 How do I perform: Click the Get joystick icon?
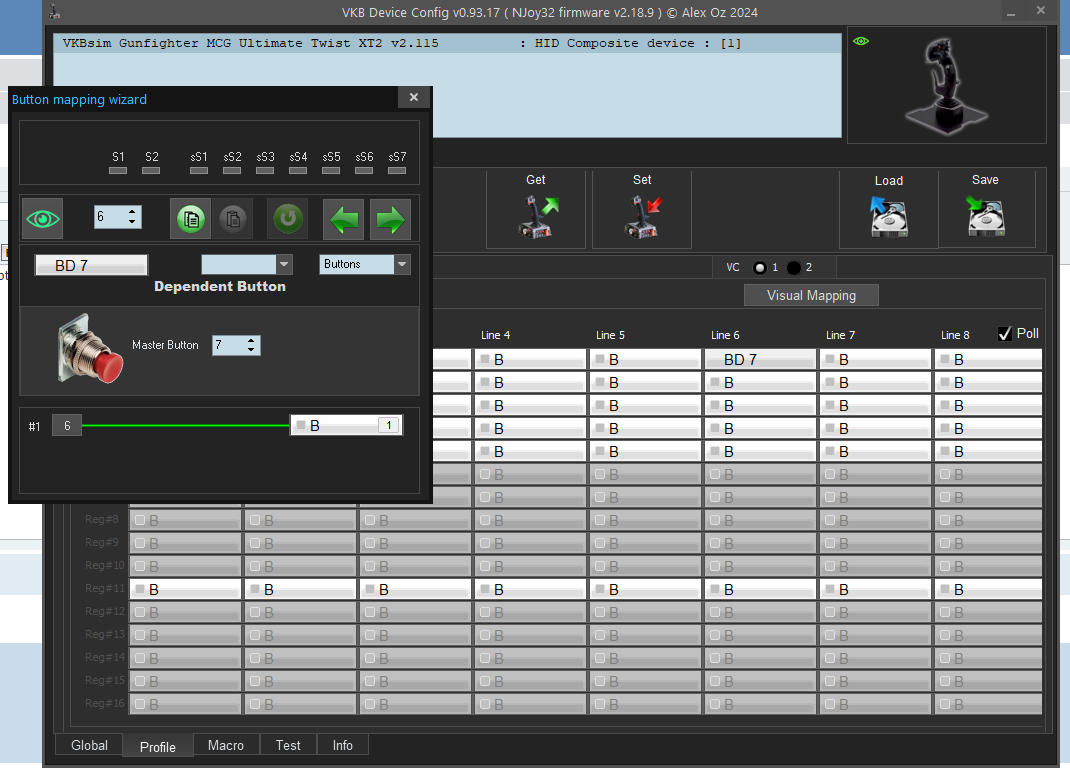pyautogui.click(x=538, y=216)
